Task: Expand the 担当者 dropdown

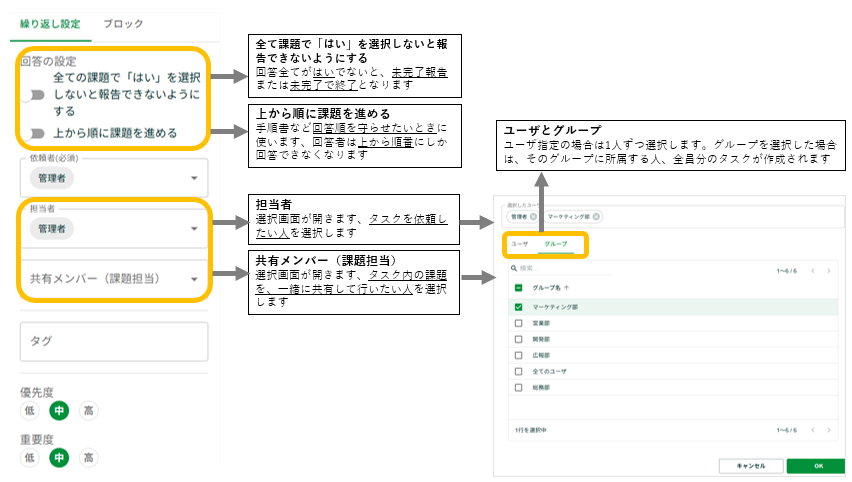Action: pos(193,229)
